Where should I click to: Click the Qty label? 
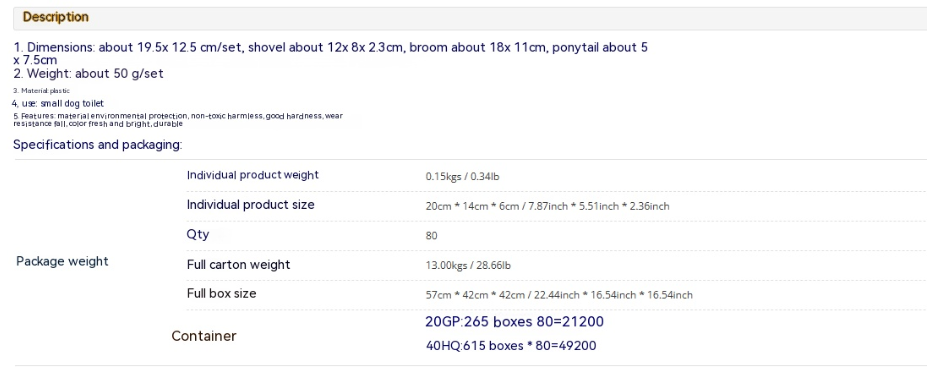(x=198, y=234)
